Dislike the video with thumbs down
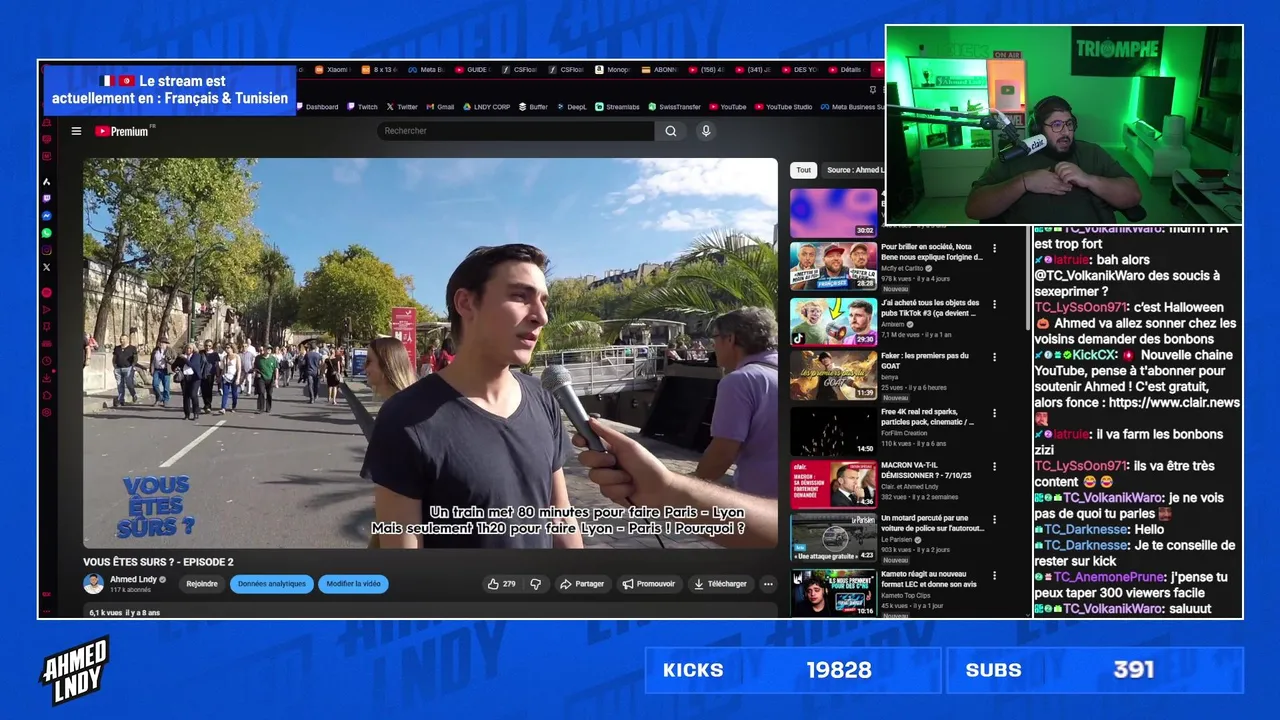Image resolution: width=1280 pixels, height=720 pixels. 535,584
